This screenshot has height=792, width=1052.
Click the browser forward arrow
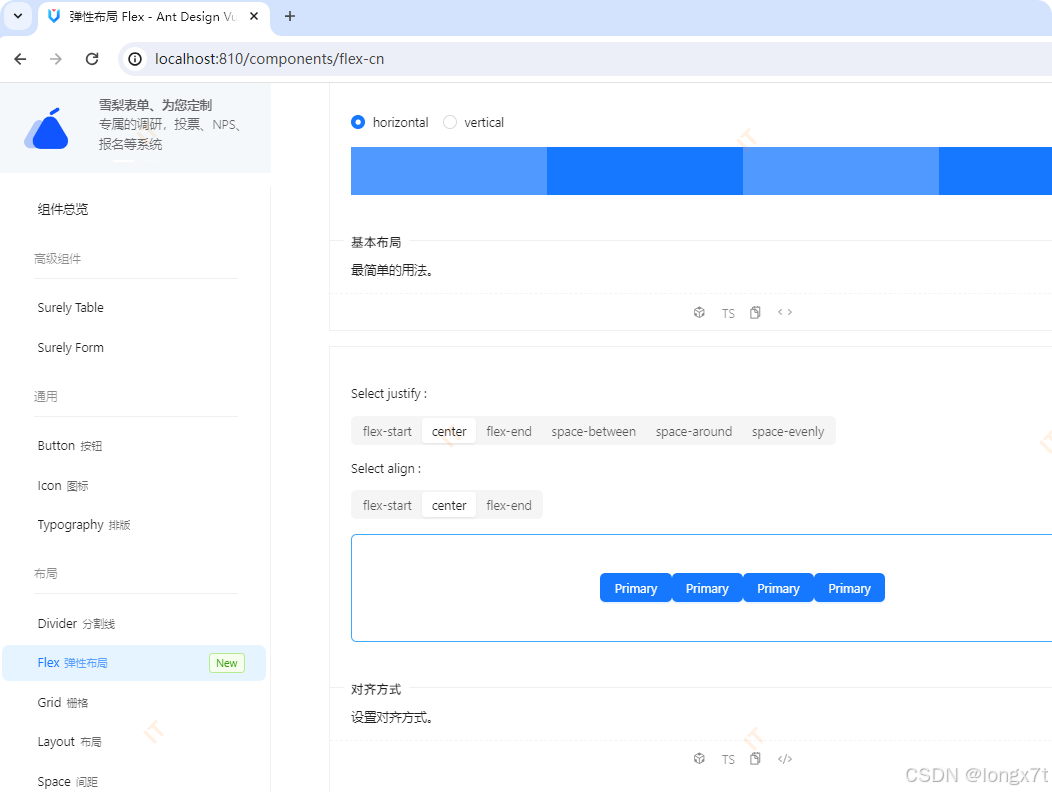(x=56, y=59)
